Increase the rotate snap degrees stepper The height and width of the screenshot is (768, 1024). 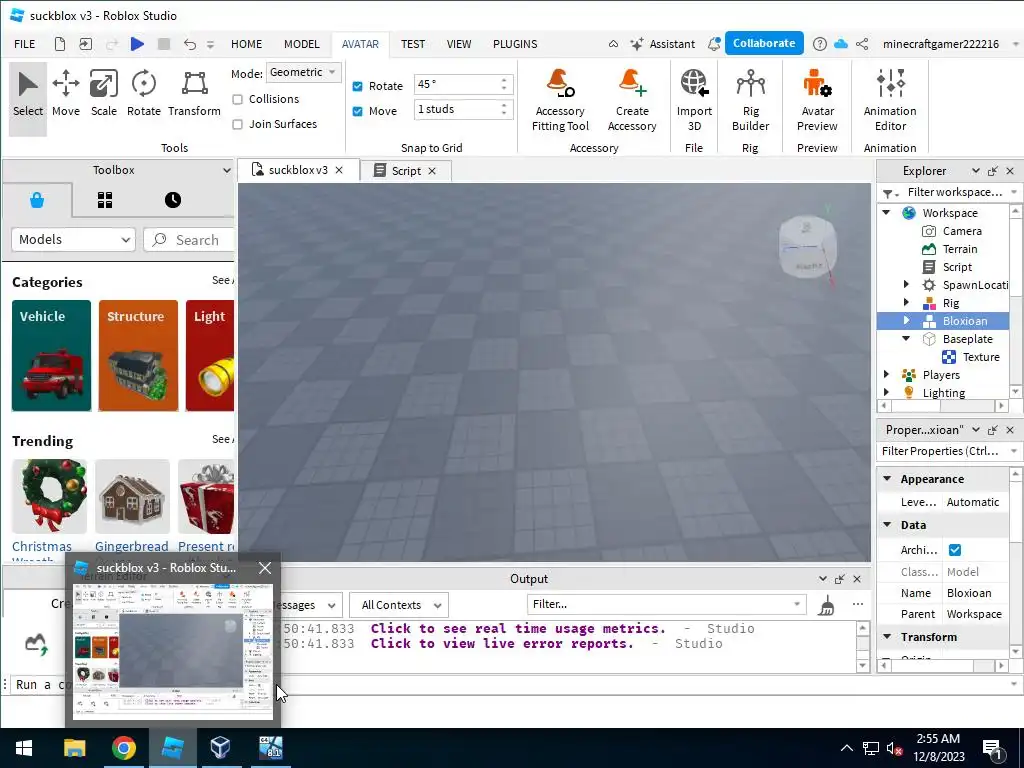tap(504, 80)
